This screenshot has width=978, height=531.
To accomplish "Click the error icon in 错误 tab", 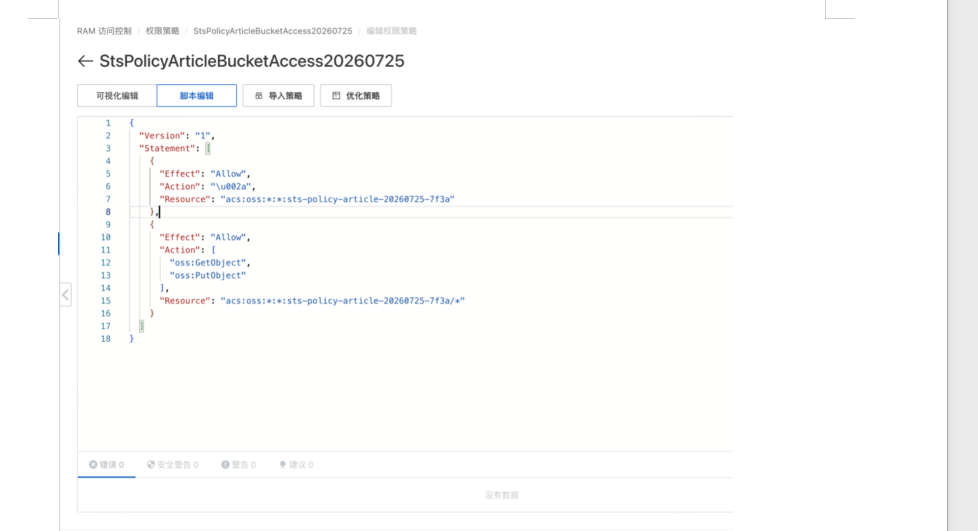I will click(x=93, y=464).
